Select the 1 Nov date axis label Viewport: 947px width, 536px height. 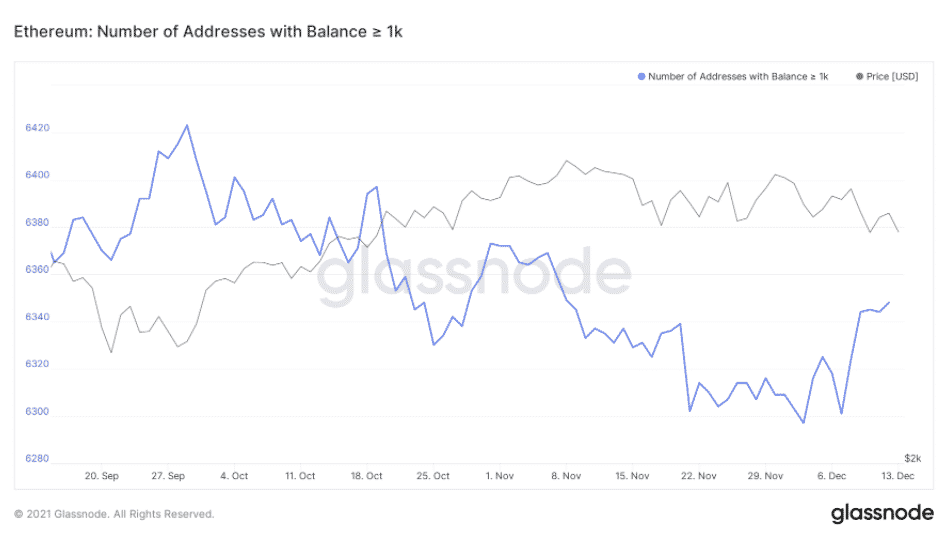click(500, 476)
